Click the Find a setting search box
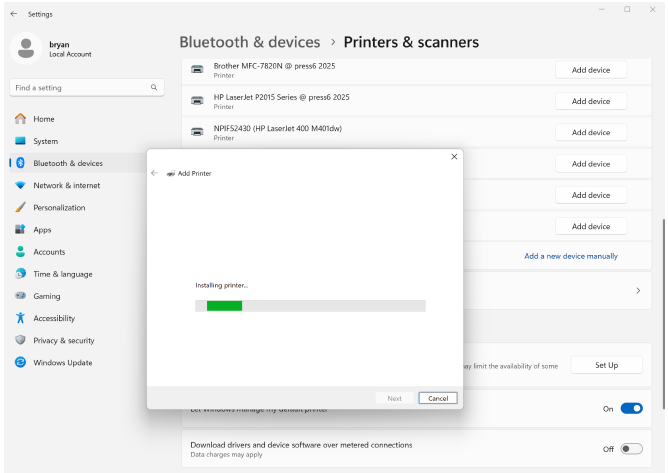 [86, 87]
